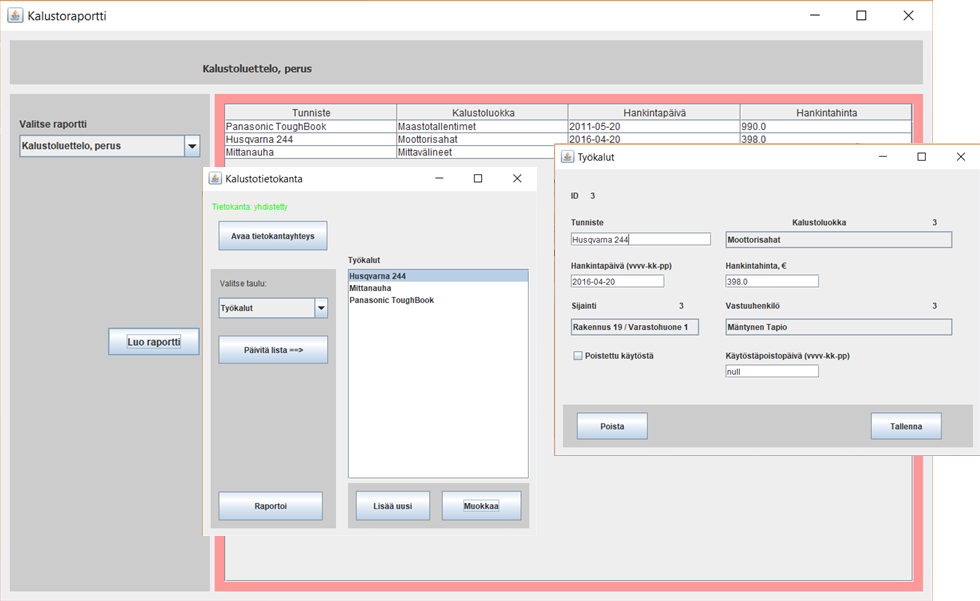Click the Java icon in Työkalut title bar
The image size is (980, 601).
(x=567, y=157)
